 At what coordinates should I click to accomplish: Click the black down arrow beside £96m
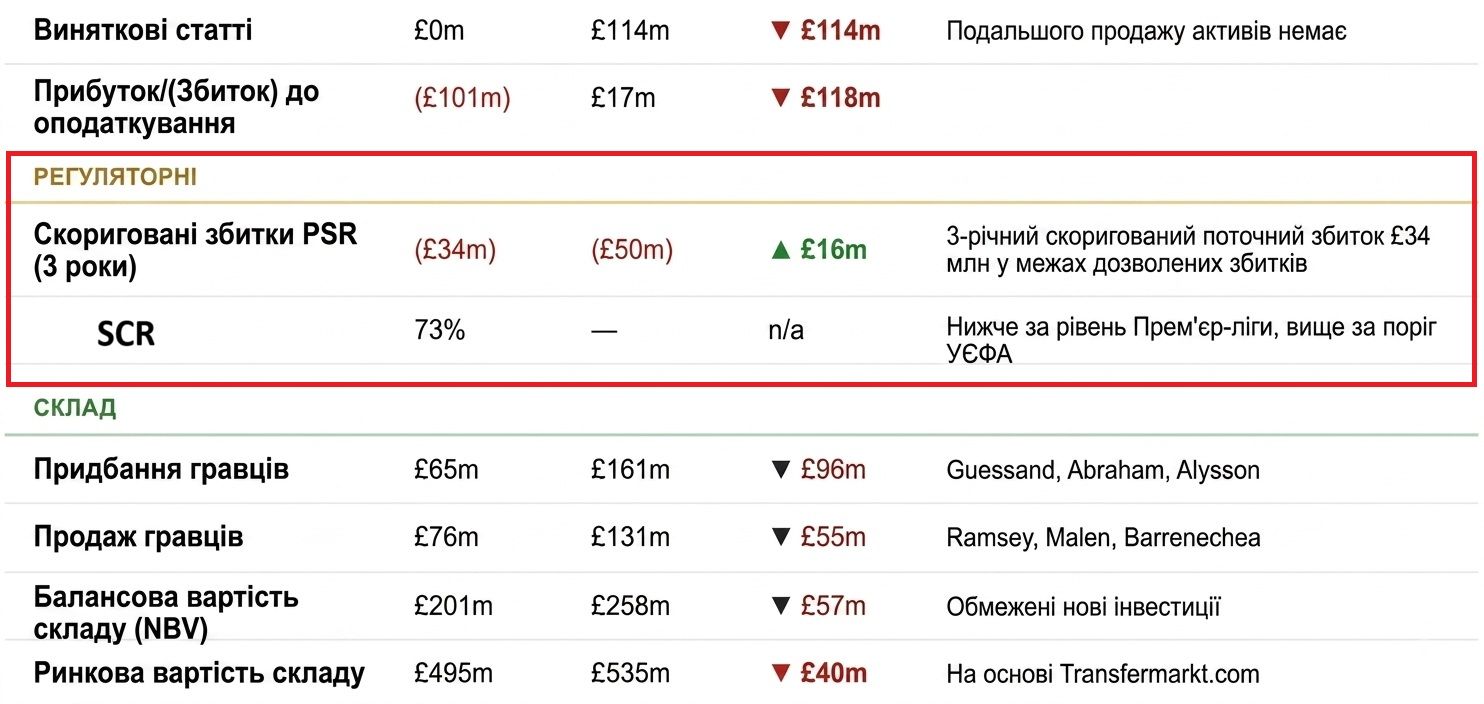click(x=780, y=470)
